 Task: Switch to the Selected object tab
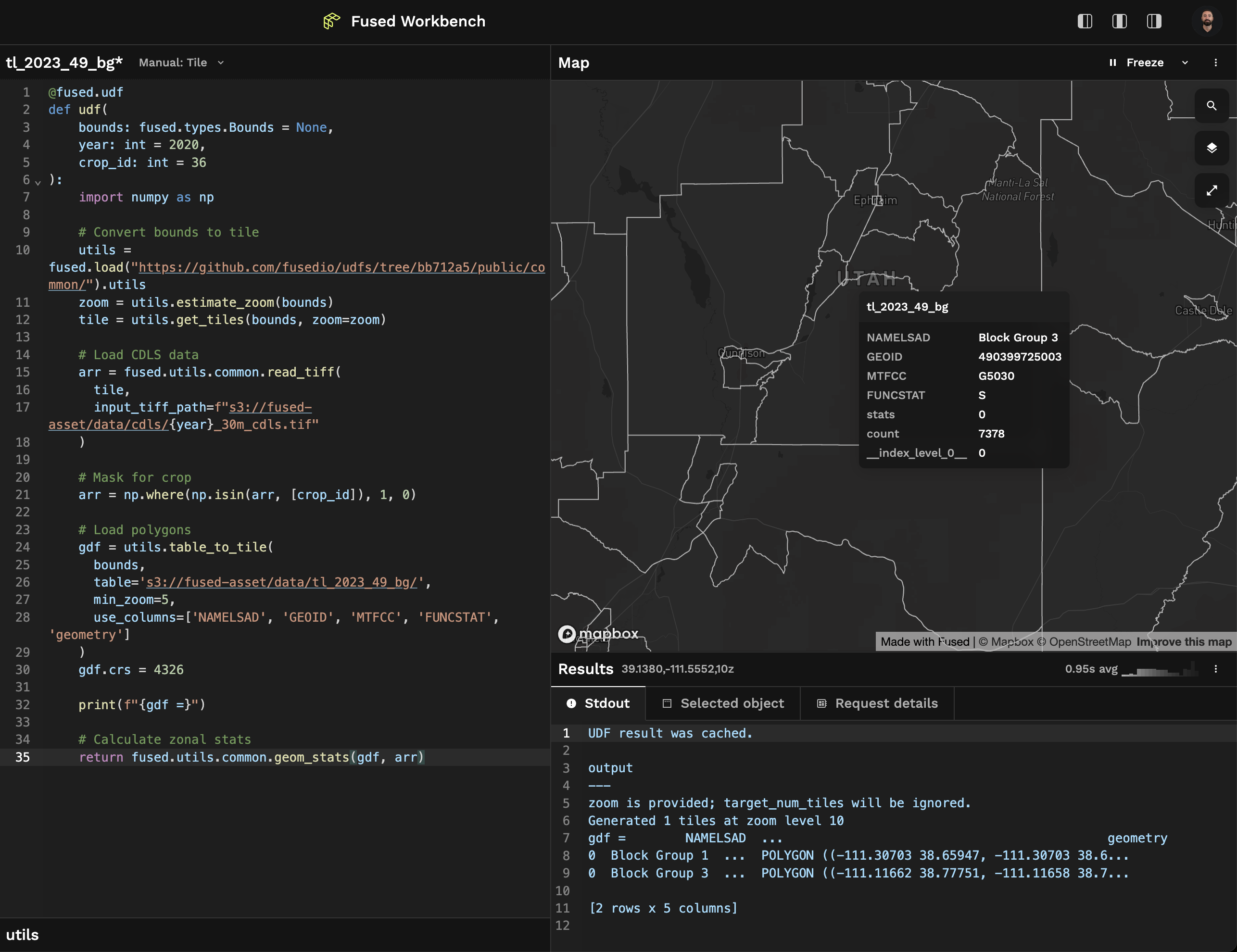tap(723, 703)
